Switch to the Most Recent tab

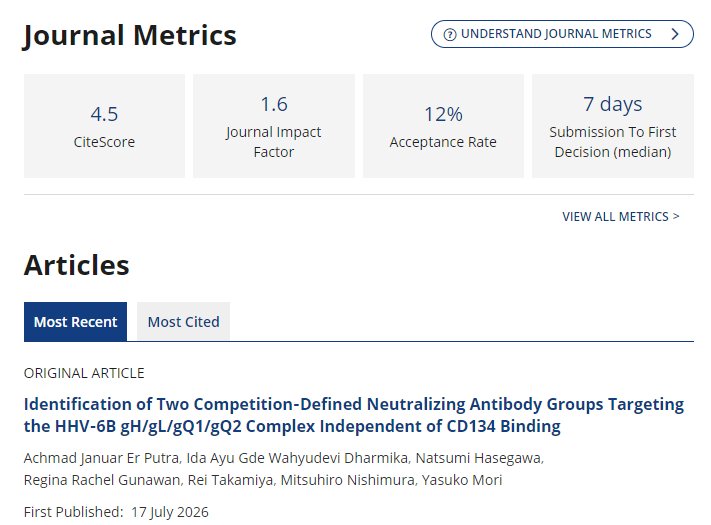75,321
